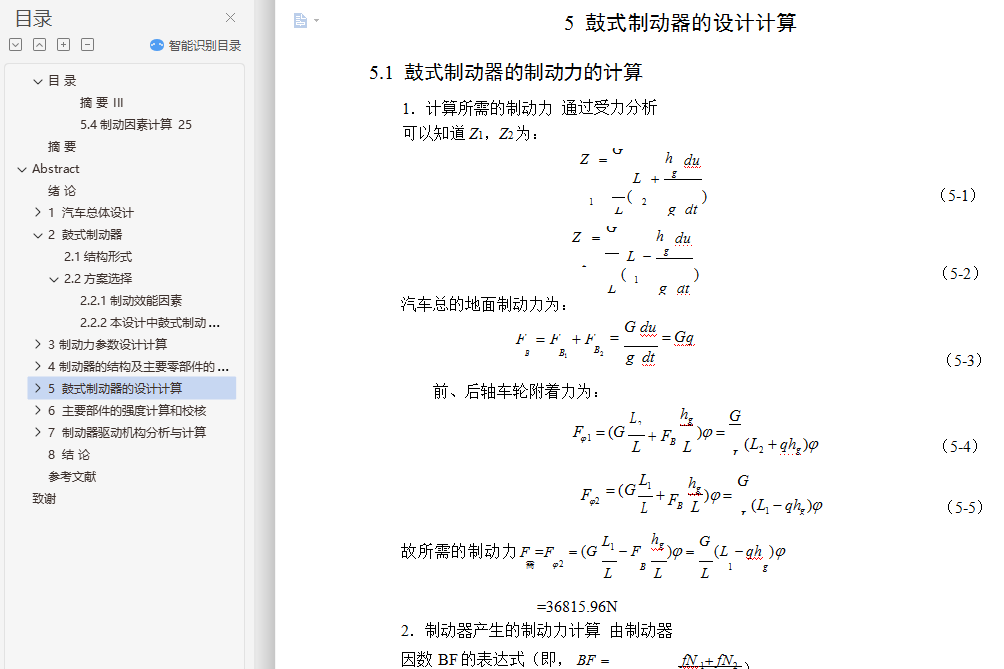1004x669 pixels.
Task: Click the heading 5.1 鼓式制动器的制动力的计算
Action: pos(506,72)
